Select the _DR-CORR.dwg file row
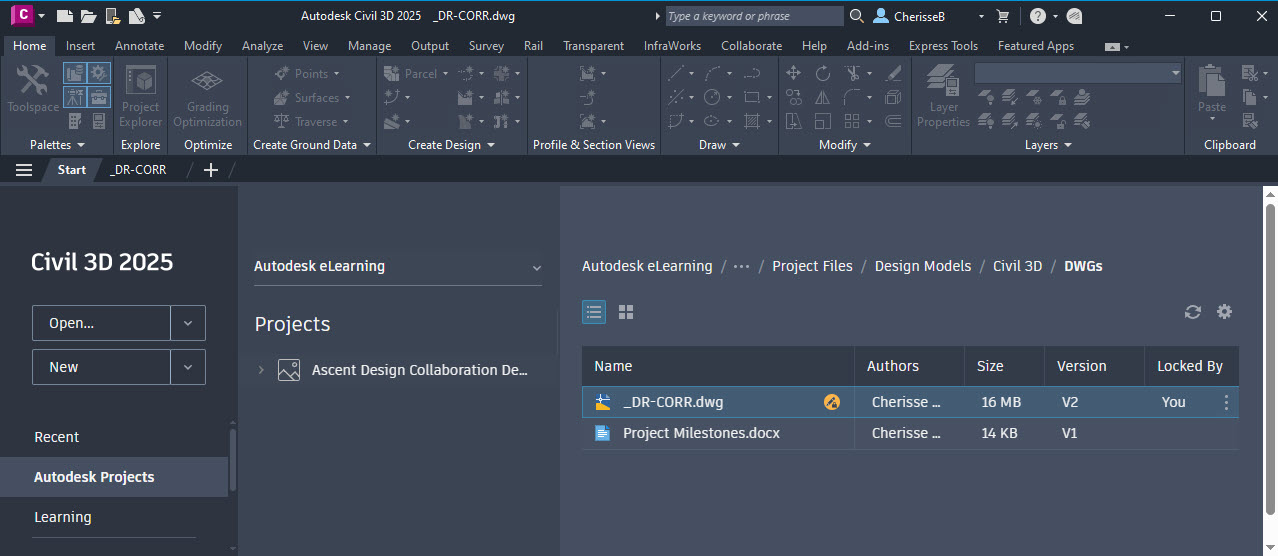This screenshot has height=556, width=1278. (910, 402)
